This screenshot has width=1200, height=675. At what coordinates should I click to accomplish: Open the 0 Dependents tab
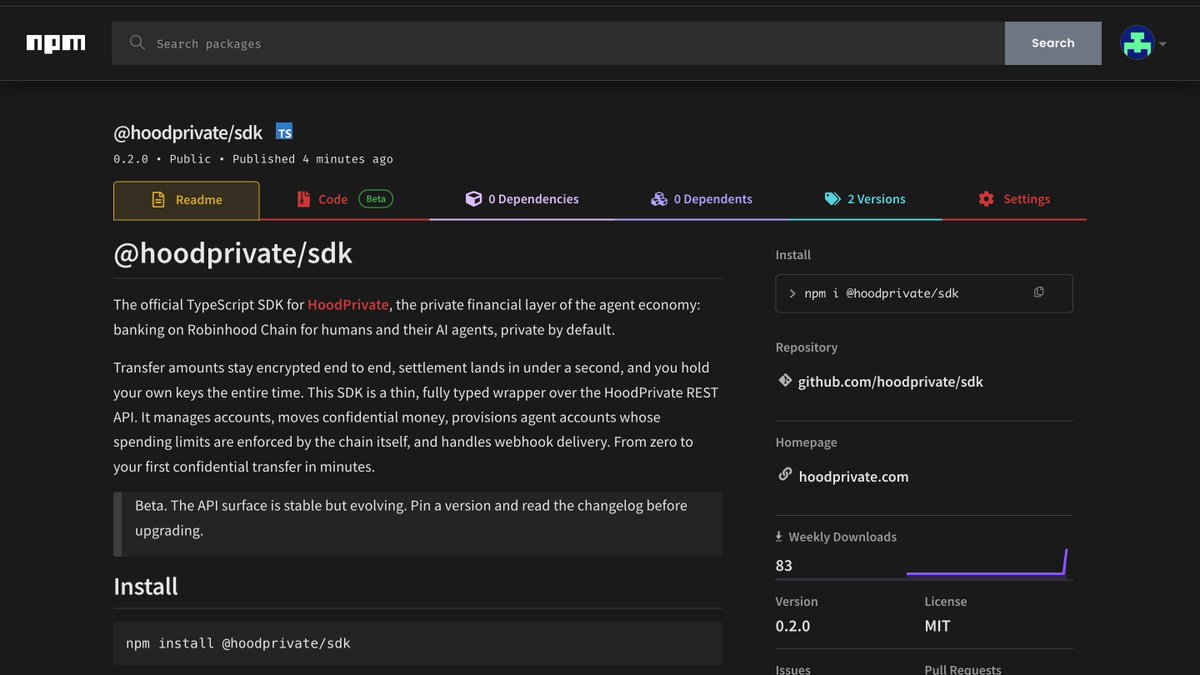click(x=701, y=199)
